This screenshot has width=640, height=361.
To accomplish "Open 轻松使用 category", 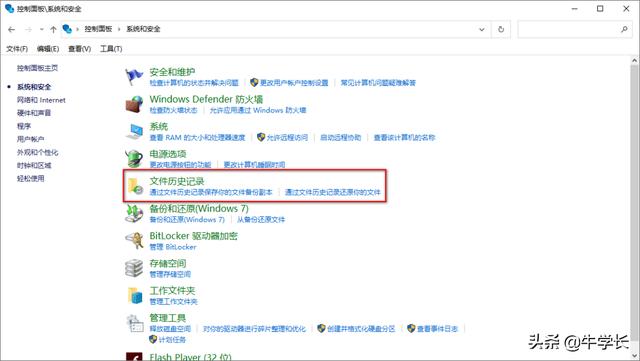I will (31, 178).
